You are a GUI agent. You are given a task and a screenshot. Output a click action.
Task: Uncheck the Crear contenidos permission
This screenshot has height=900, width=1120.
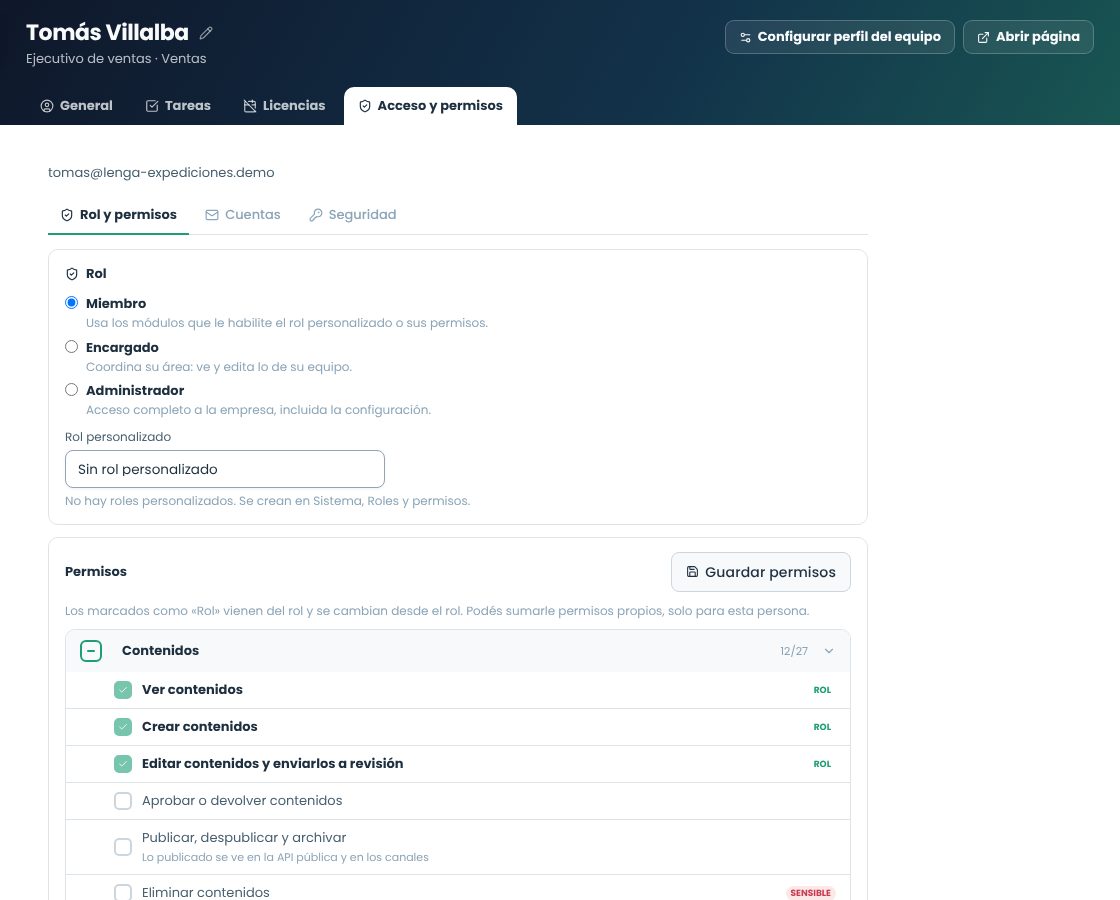123,727
